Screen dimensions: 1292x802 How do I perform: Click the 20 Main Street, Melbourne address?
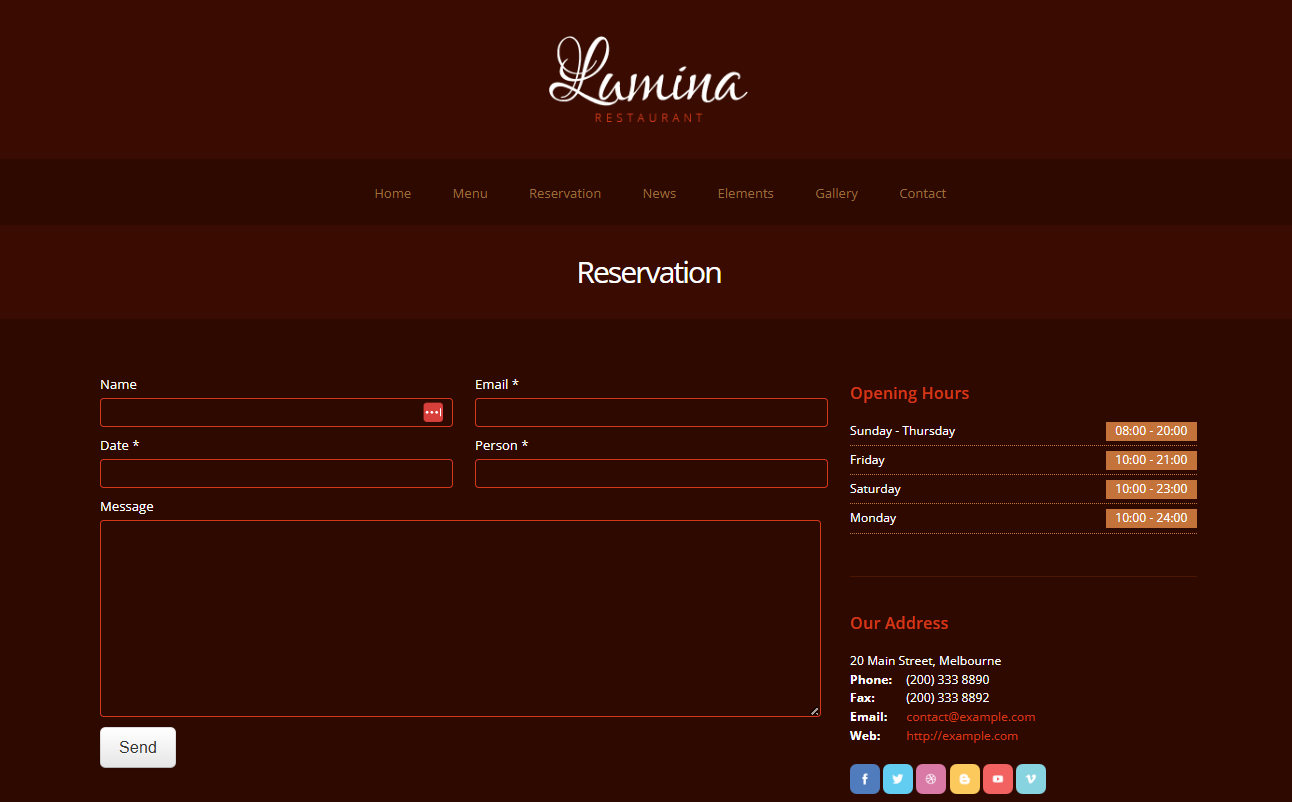925,661
